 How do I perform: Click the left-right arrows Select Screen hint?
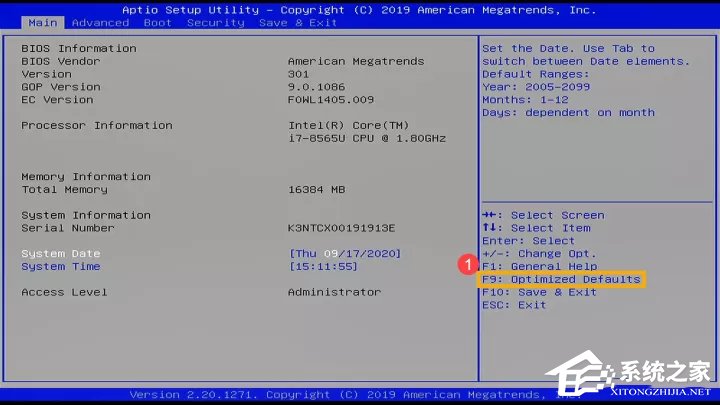543,215
